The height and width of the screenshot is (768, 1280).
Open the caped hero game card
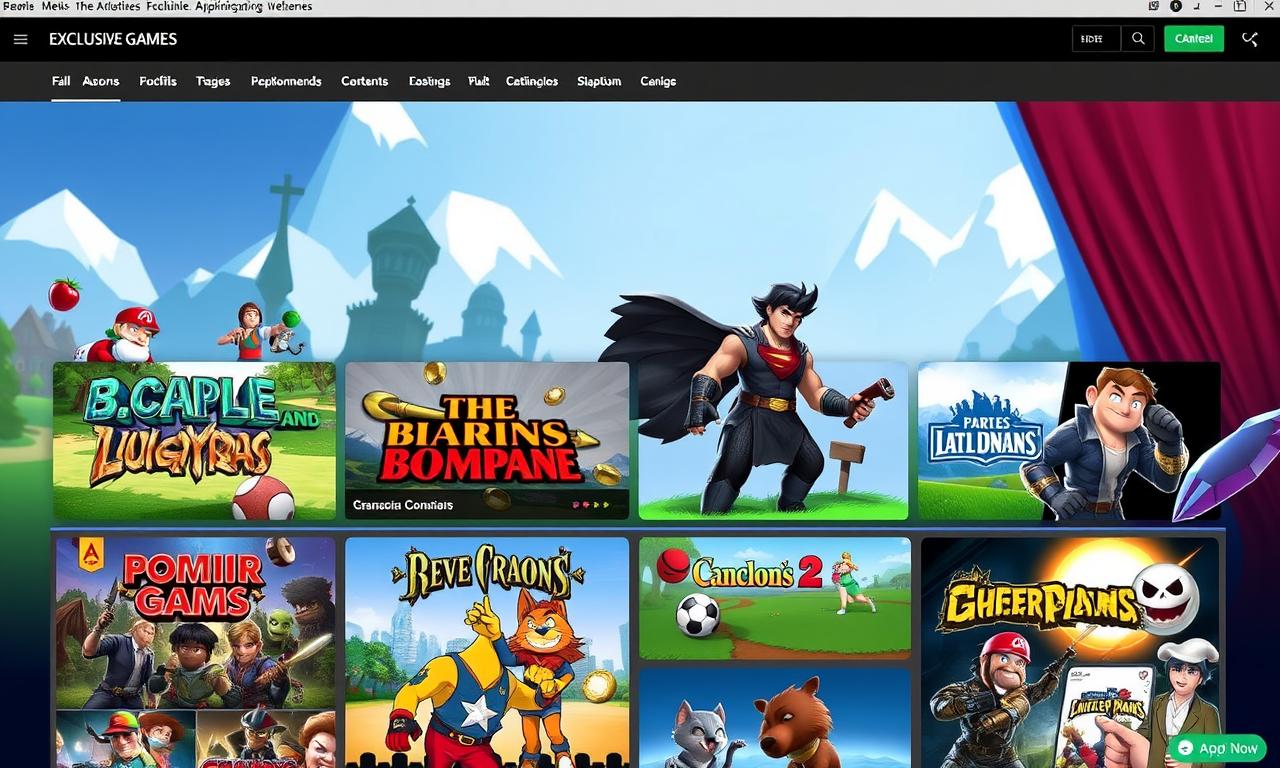773,441
